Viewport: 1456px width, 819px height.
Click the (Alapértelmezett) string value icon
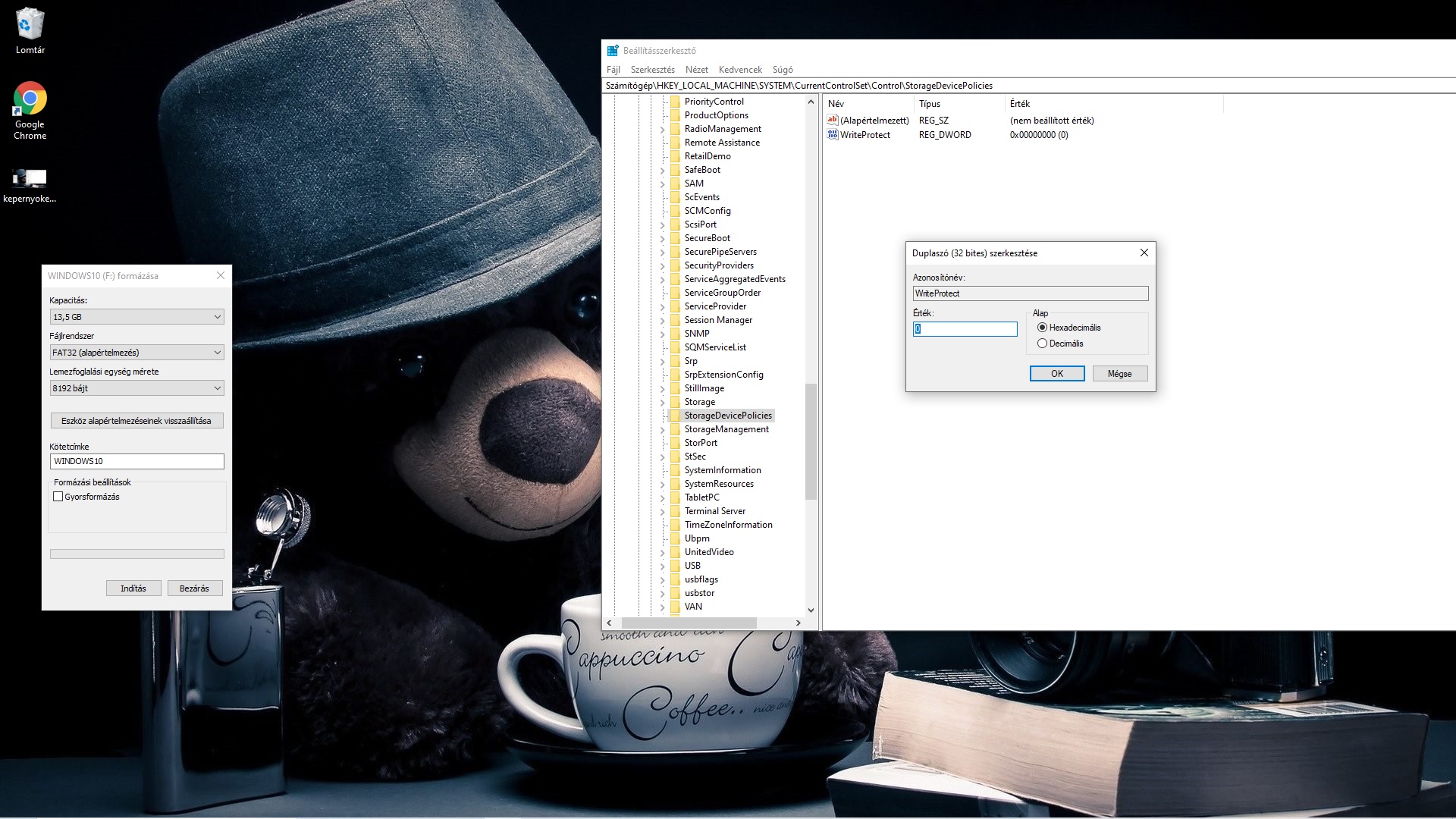tap(833, 121)
